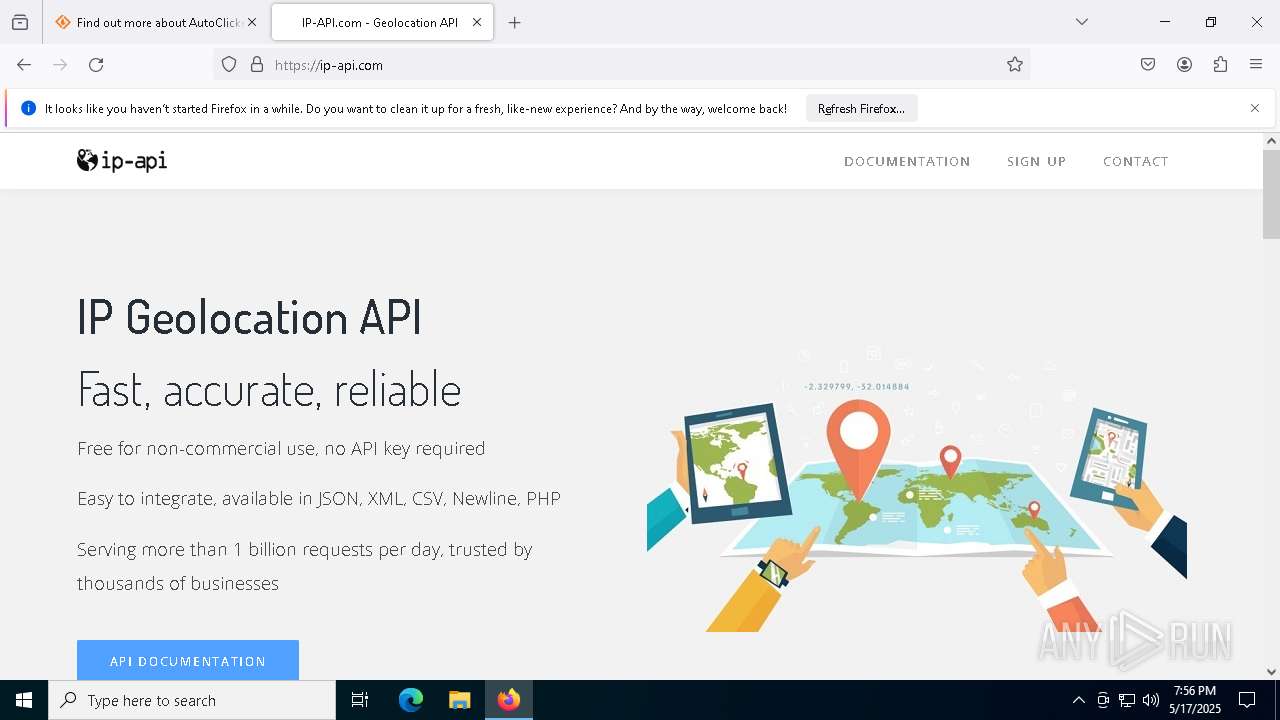This screenshot has width=1280, height=720.
Task: Close the AutoClicker tab
Action: pos(252,22)
